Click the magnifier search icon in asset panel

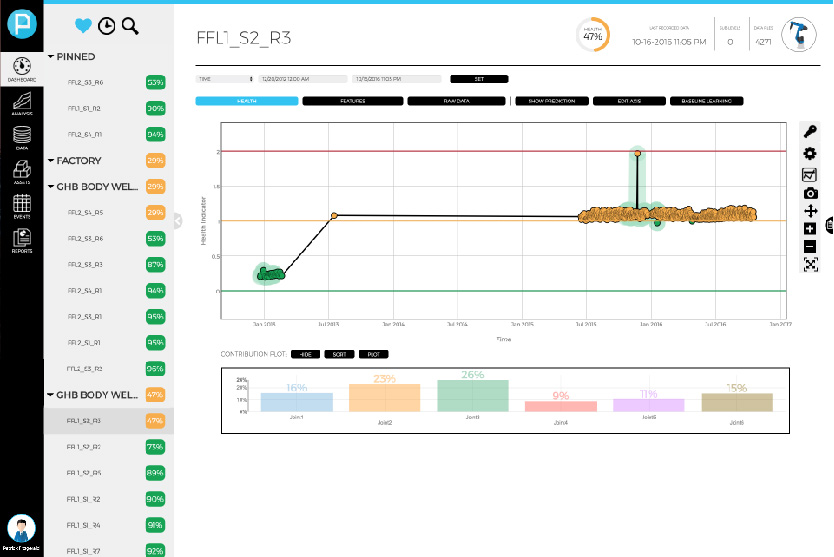[129, 25]
